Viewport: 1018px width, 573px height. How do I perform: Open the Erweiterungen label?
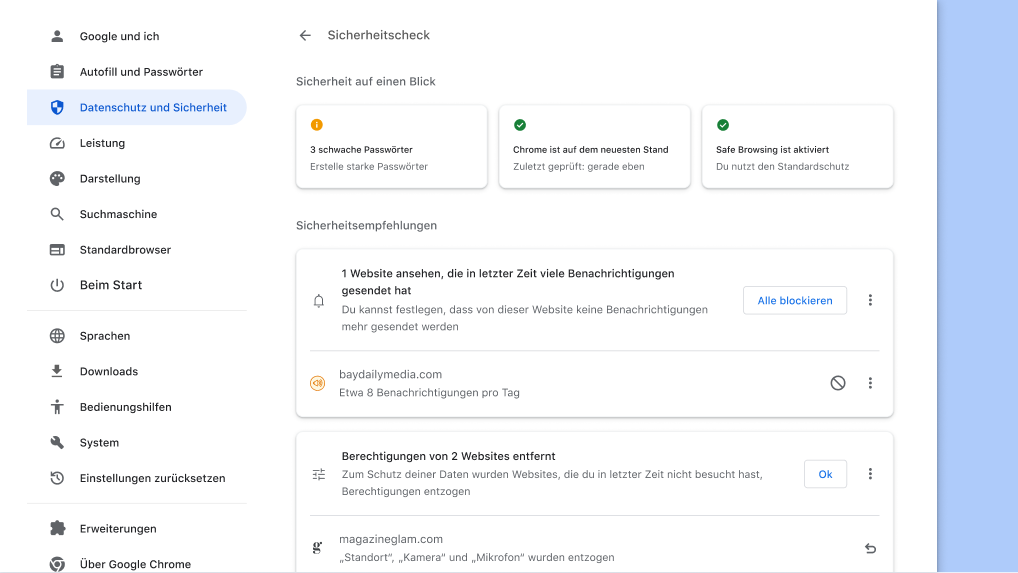[x=118, y=528]
